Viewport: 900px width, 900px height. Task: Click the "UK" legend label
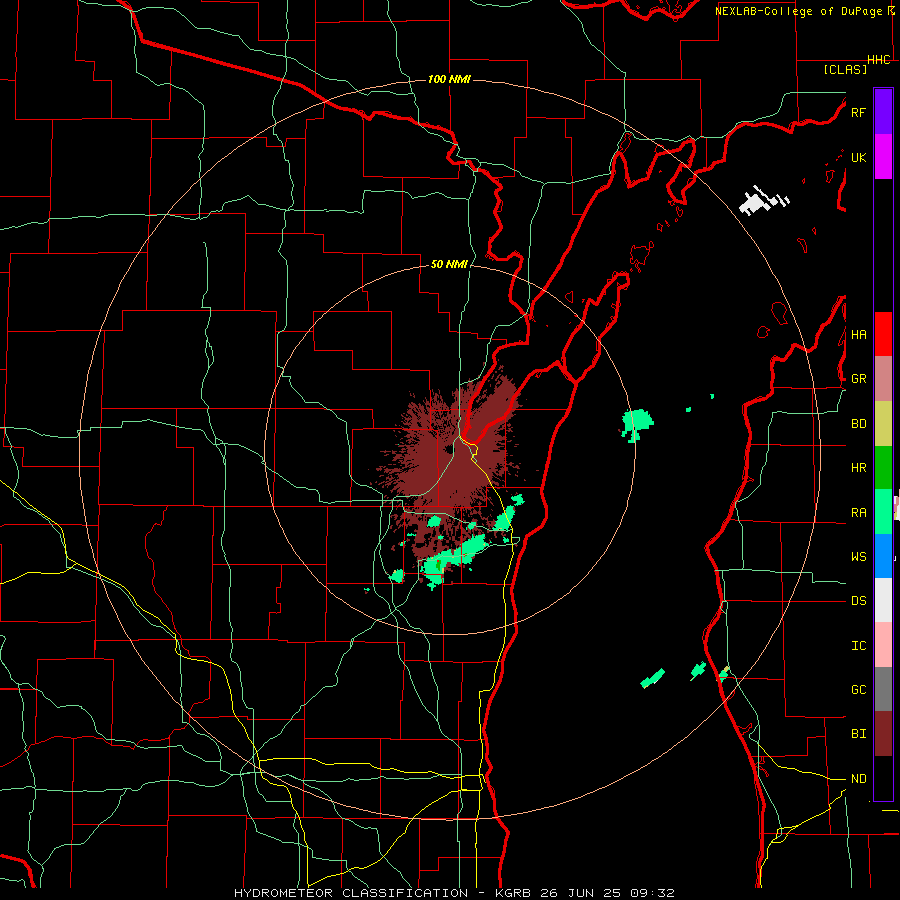[858, 157]
